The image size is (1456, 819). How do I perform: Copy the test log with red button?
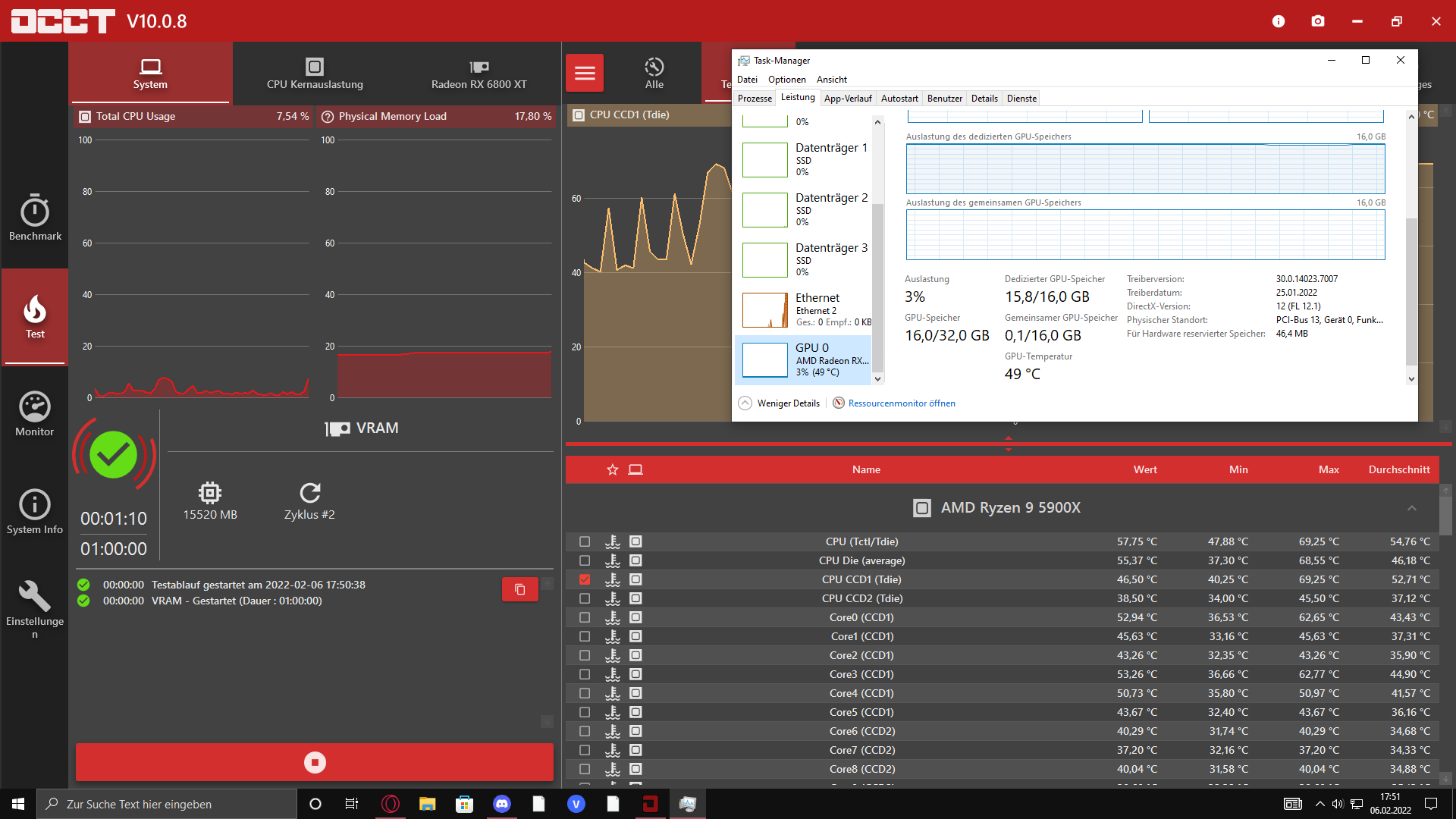[x=519, y=589]
